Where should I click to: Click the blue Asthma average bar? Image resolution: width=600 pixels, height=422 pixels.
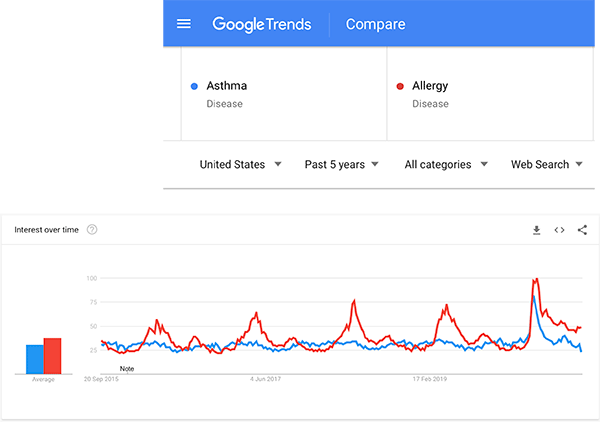tap(34, 358)
